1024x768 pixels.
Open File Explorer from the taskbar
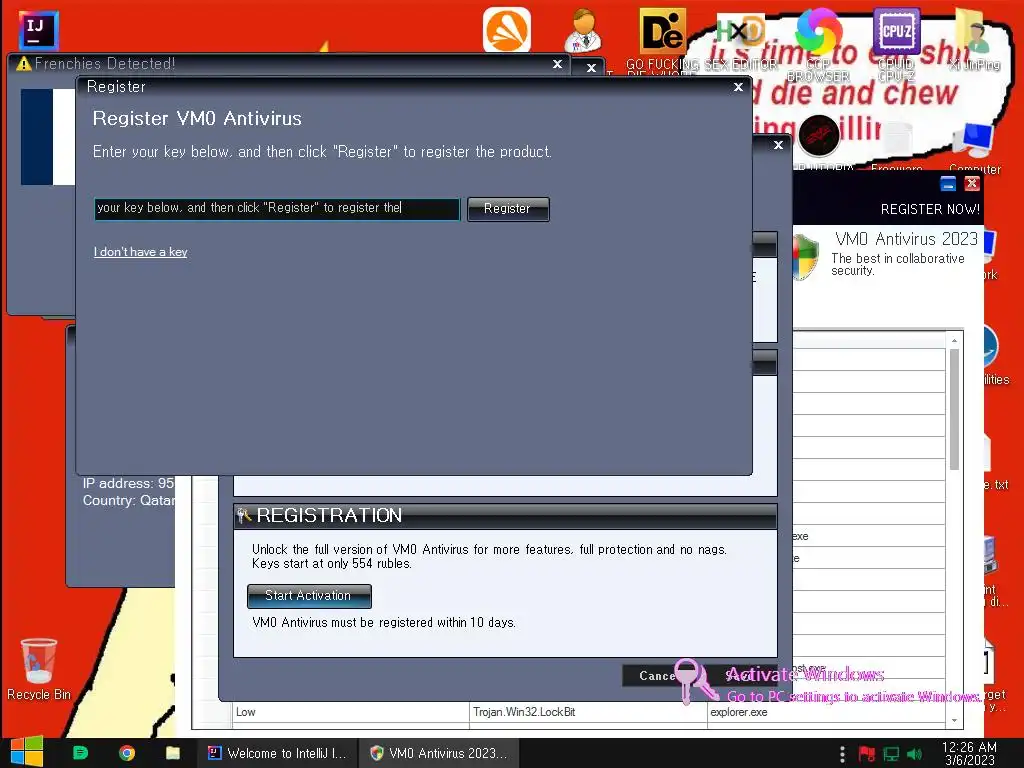tap(172, 753)
